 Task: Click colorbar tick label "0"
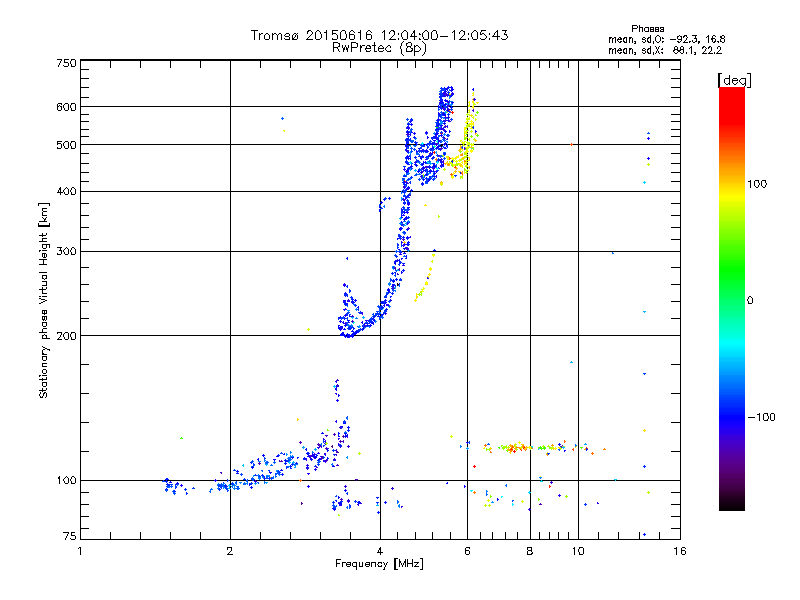click(750, 301)
